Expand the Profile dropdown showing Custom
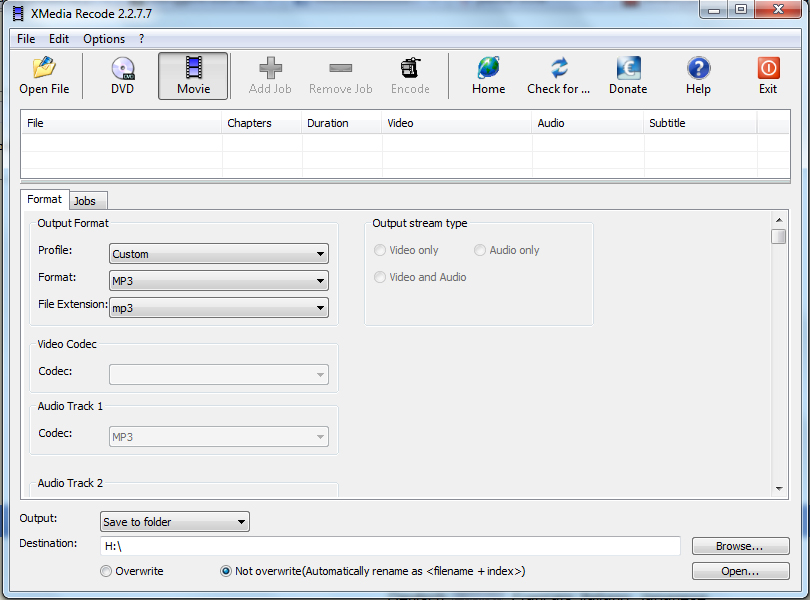 tap(219, 254)
